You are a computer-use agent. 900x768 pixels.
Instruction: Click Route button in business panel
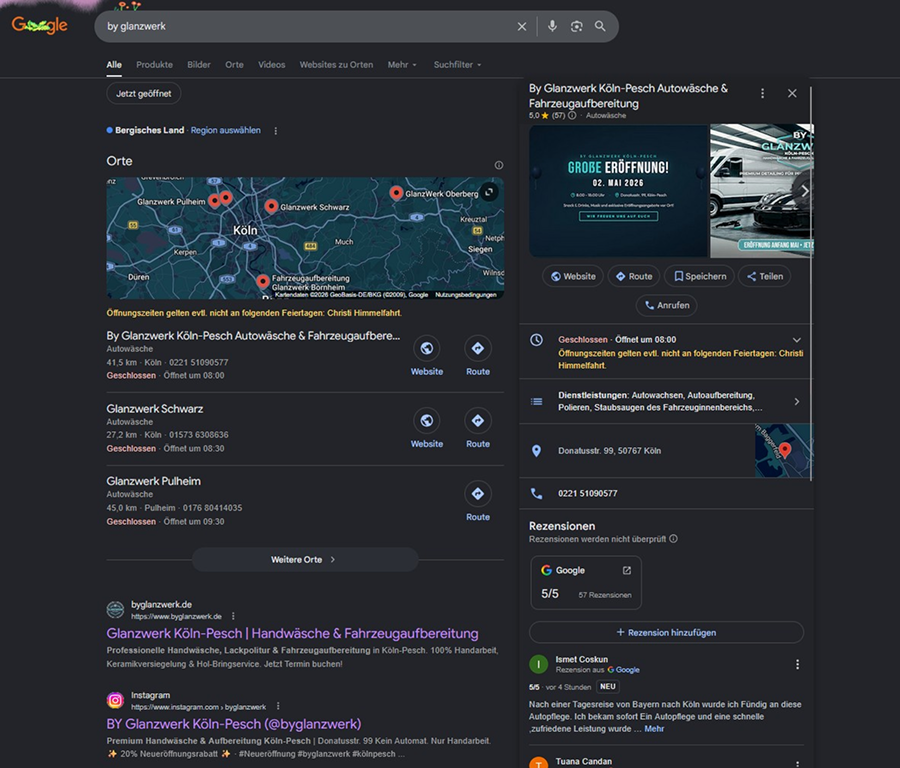634,276
